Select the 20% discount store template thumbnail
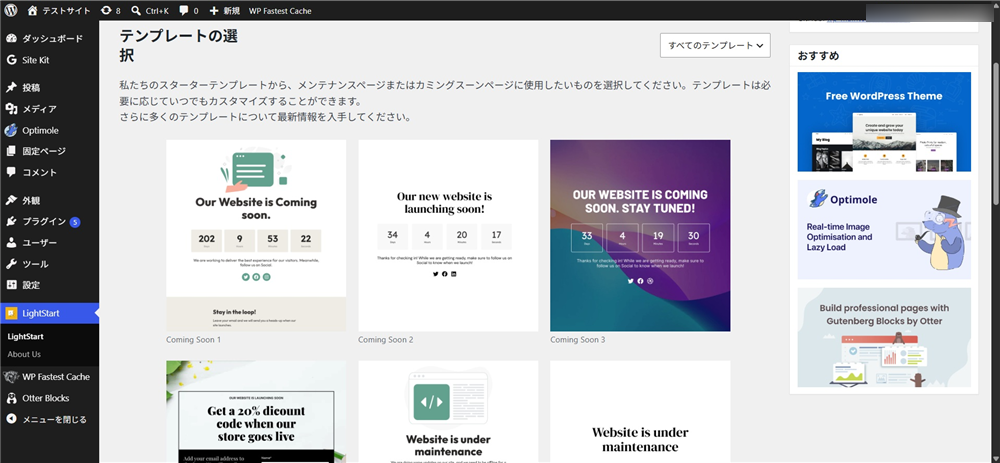The width and height of the screenshot is (1000, 463). tap(256, 411)
